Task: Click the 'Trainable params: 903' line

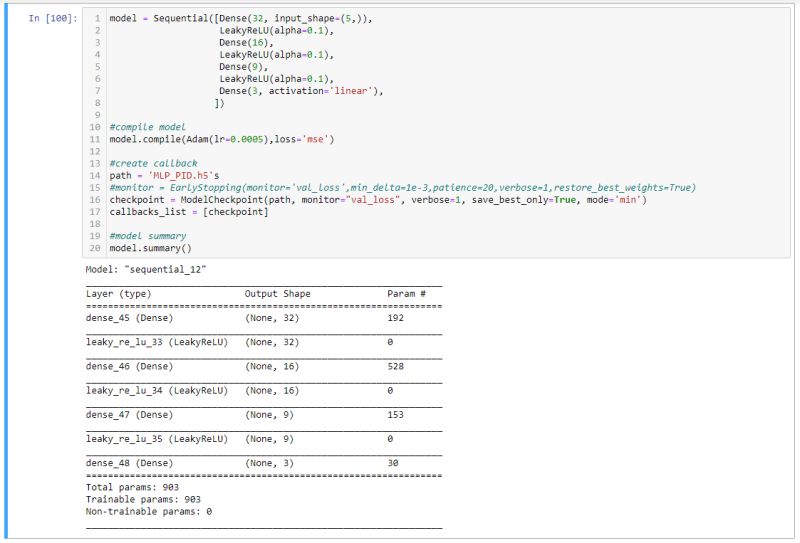Action: (143, 500)
